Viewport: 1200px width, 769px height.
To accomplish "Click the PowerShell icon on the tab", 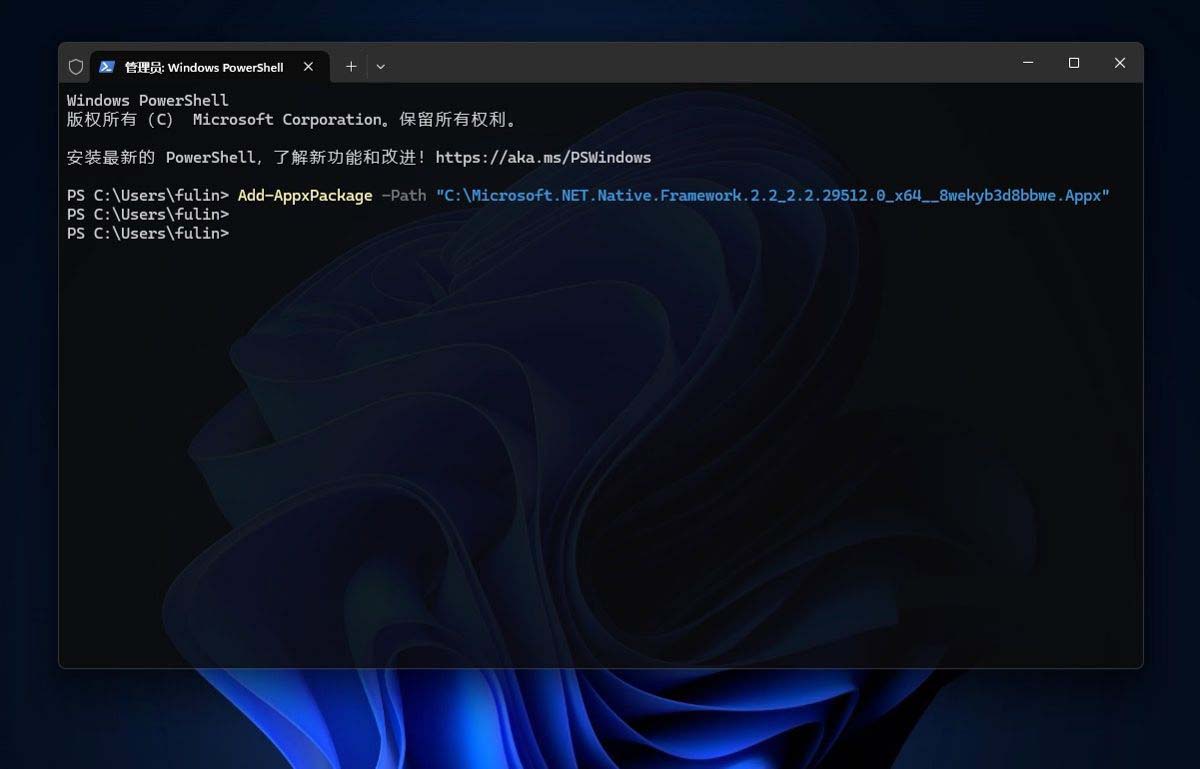I will coord(107,67).
